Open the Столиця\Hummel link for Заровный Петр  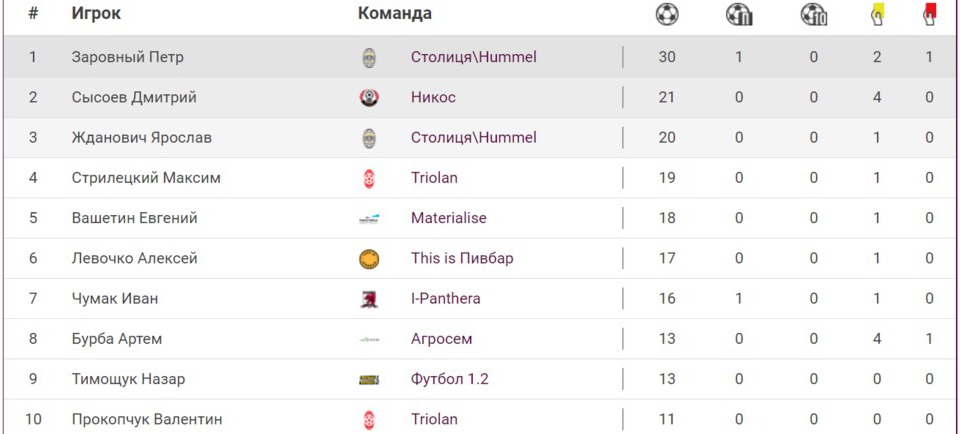tap(473, 57)
